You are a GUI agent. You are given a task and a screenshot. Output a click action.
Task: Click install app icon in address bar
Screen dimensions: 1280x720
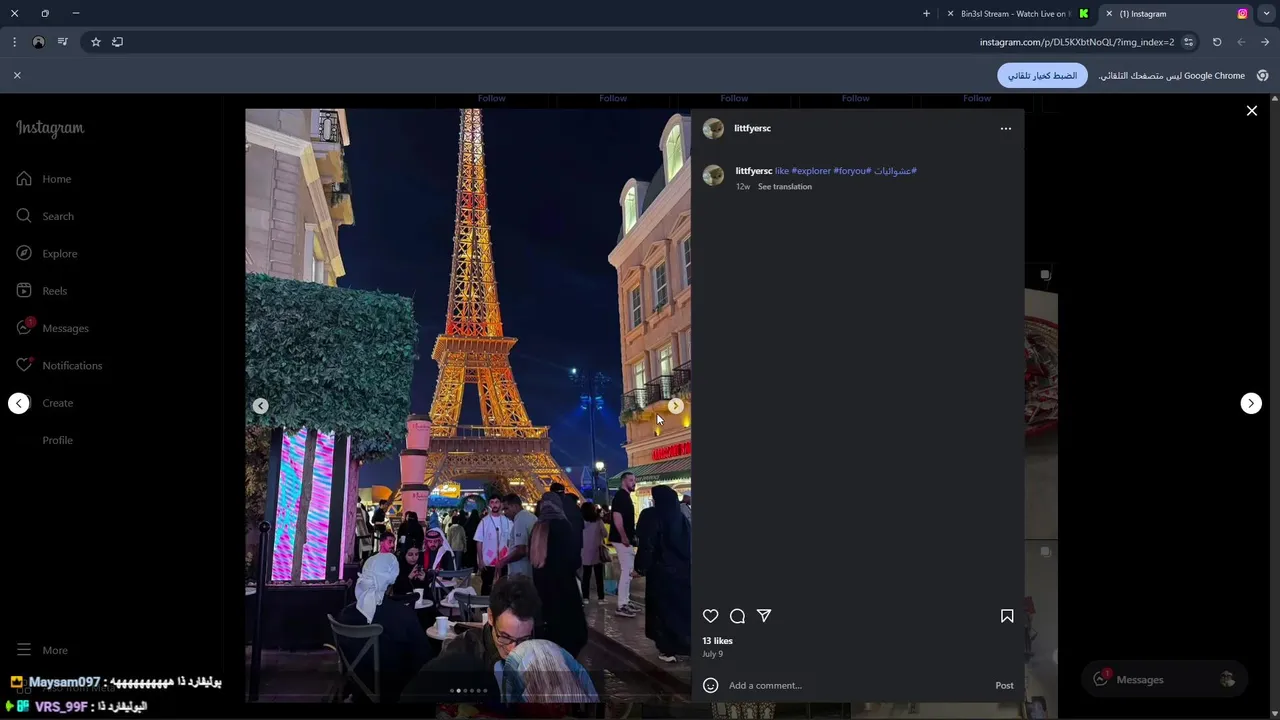(x=118, y=42)
